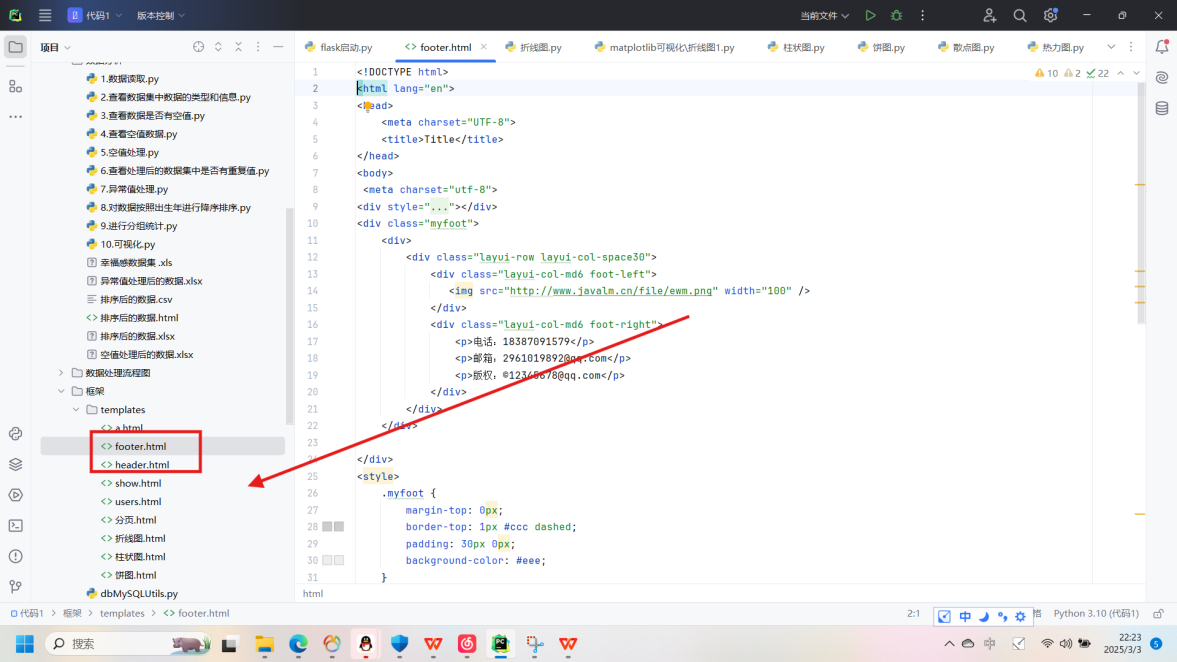Open the main hamburger menu
The height and width of the screenshot is (662, 1177).
tap(45, 15)
